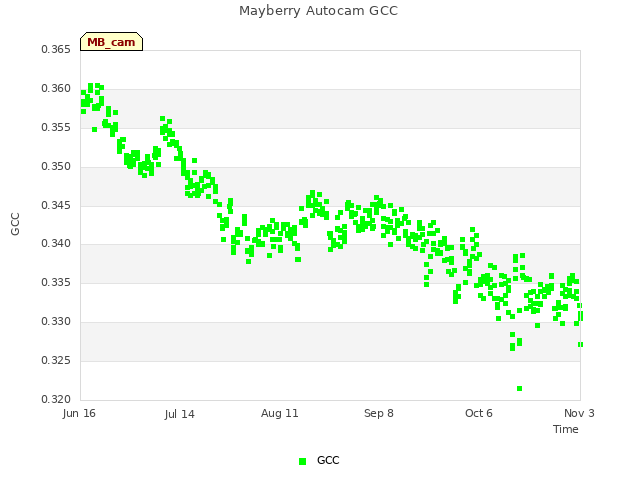Select the Sep 8 x-axis label
640x480 pixels.
tap(379, 413)
